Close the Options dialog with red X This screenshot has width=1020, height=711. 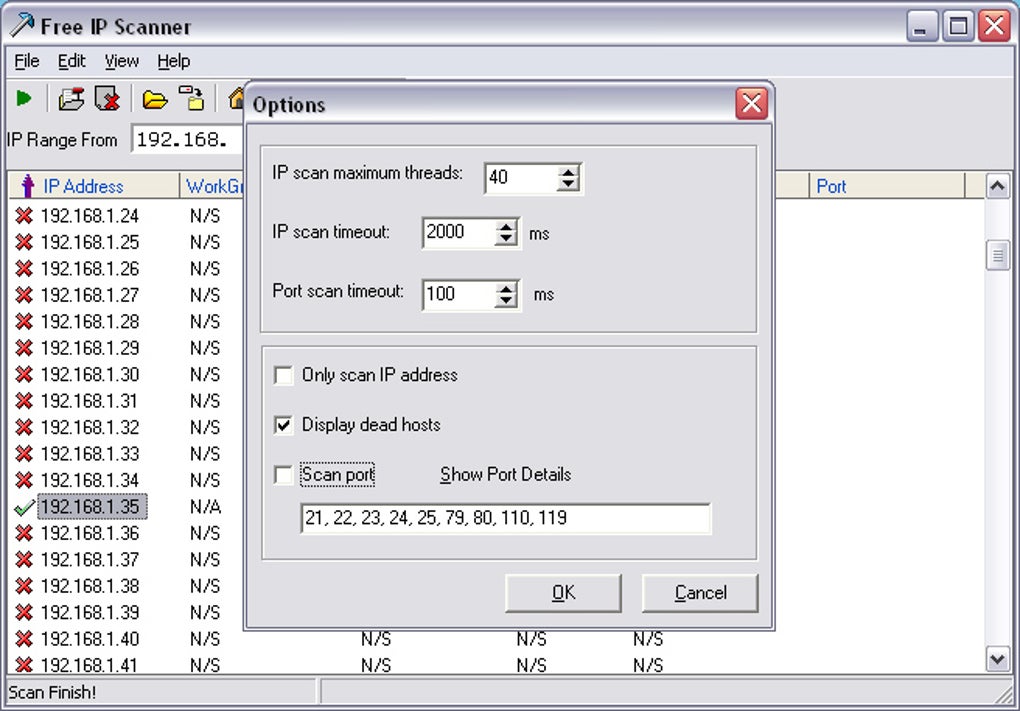pyautogui.click(x=751, y=103)
